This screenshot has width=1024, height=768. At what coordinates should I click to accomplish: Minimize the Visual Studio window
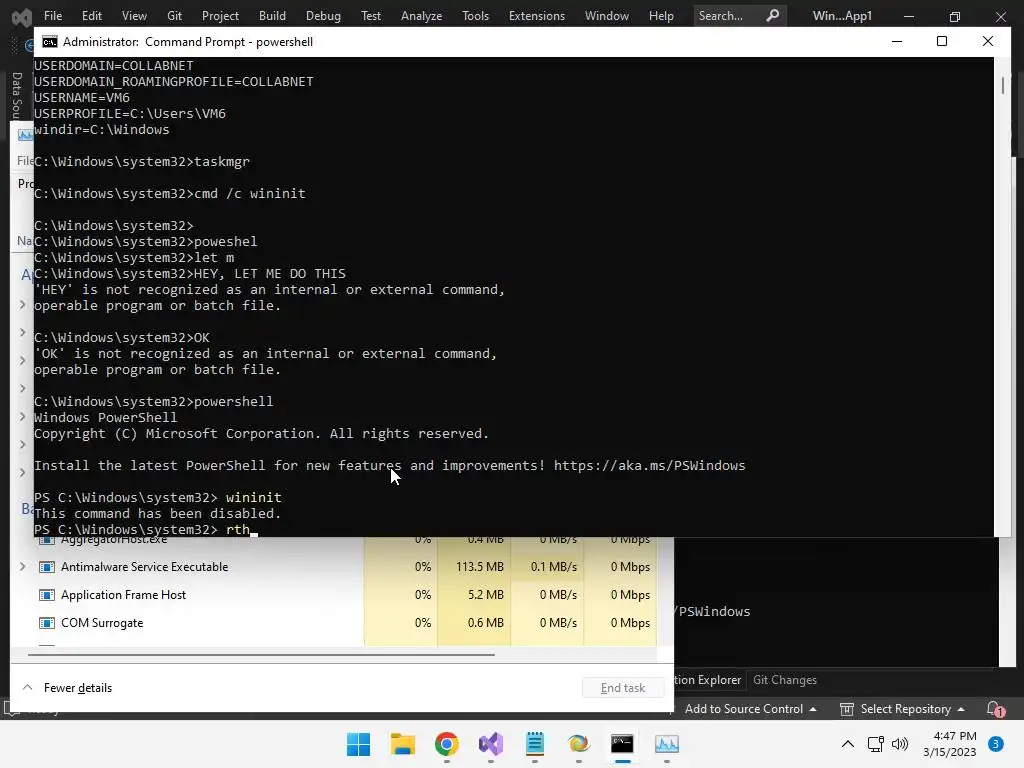909,16
